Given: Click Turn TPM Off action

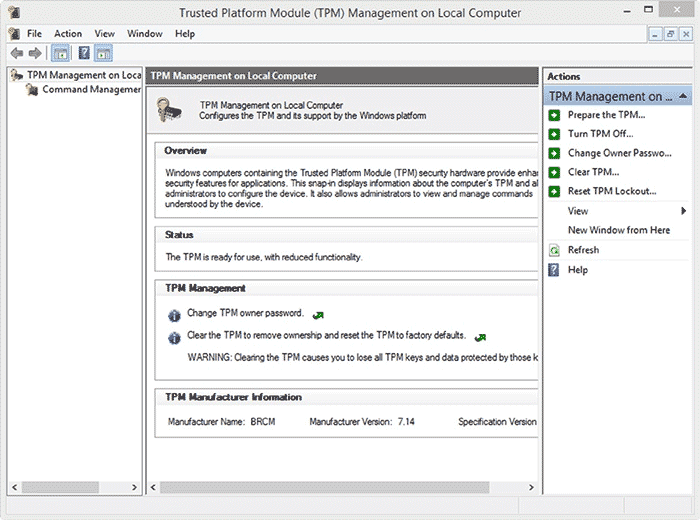Looking at the screenshot, I should 600,134.
